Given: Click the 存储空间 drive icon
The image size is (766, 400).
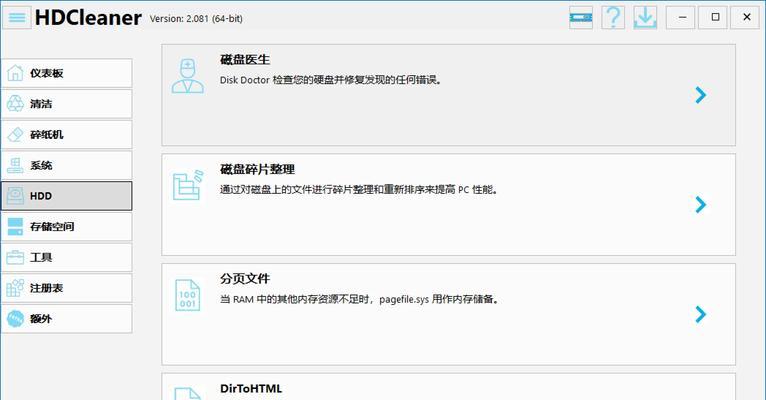Looking at the screenshot, I should tap(15, 227).
